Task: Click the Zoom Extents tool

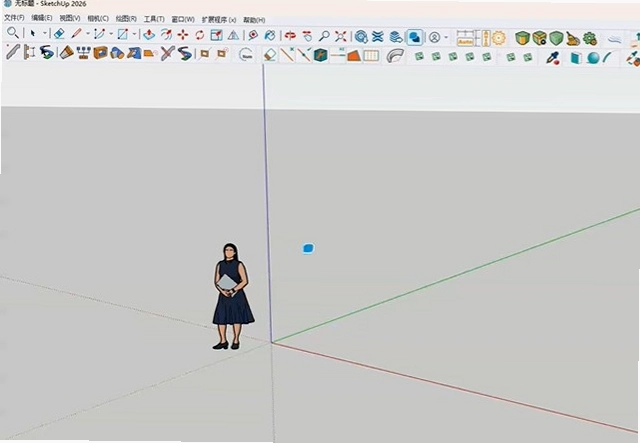Action: point(341,36)
